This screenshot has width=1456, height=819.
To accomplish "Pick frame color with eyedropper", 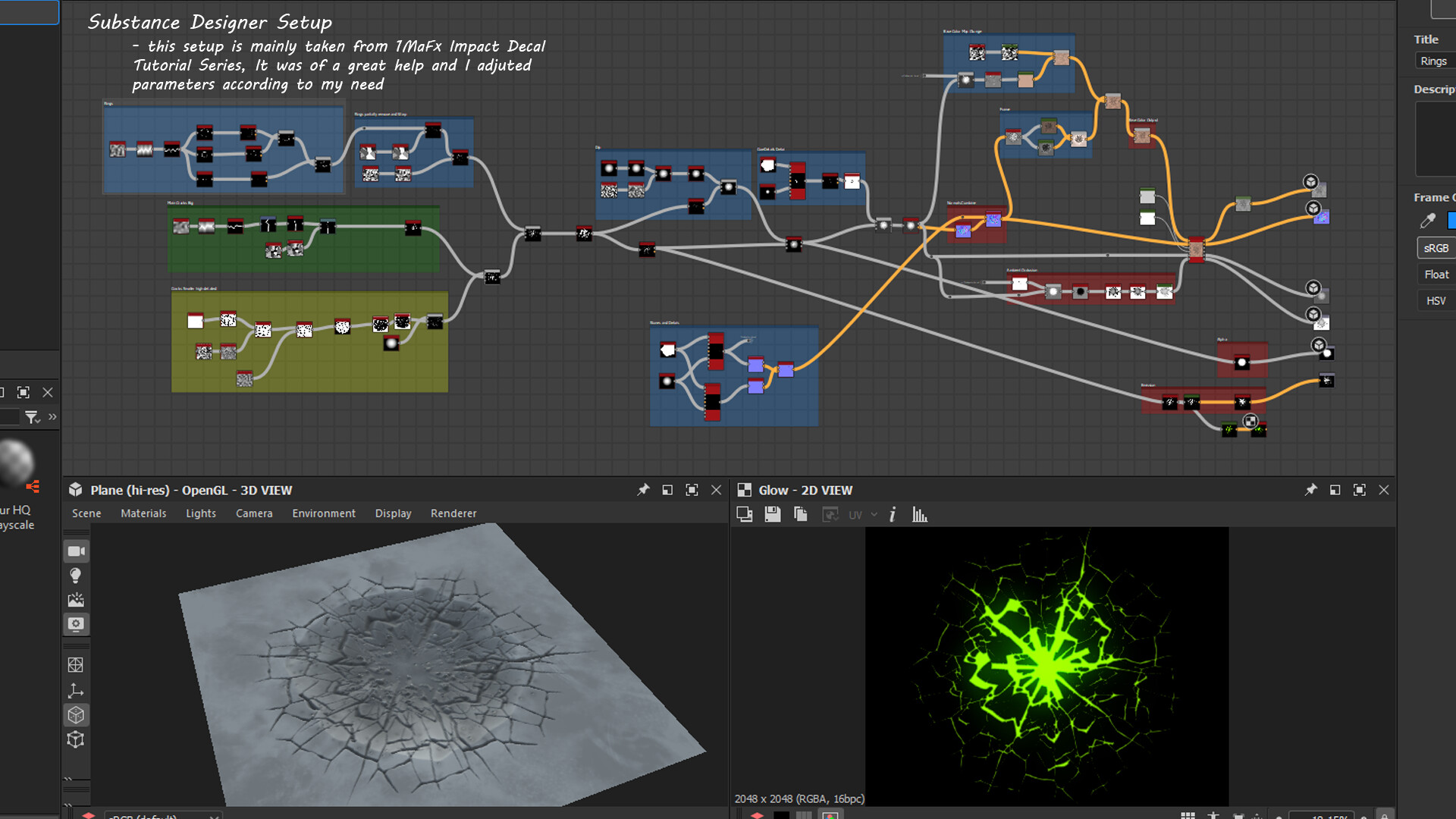I will point(1427,221).
